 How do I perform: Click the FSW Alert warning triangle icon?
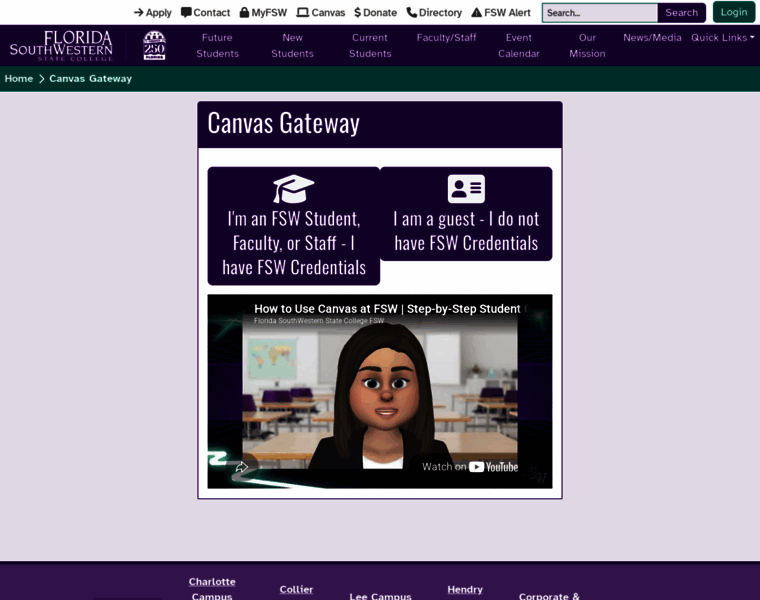tap(477, 13)
